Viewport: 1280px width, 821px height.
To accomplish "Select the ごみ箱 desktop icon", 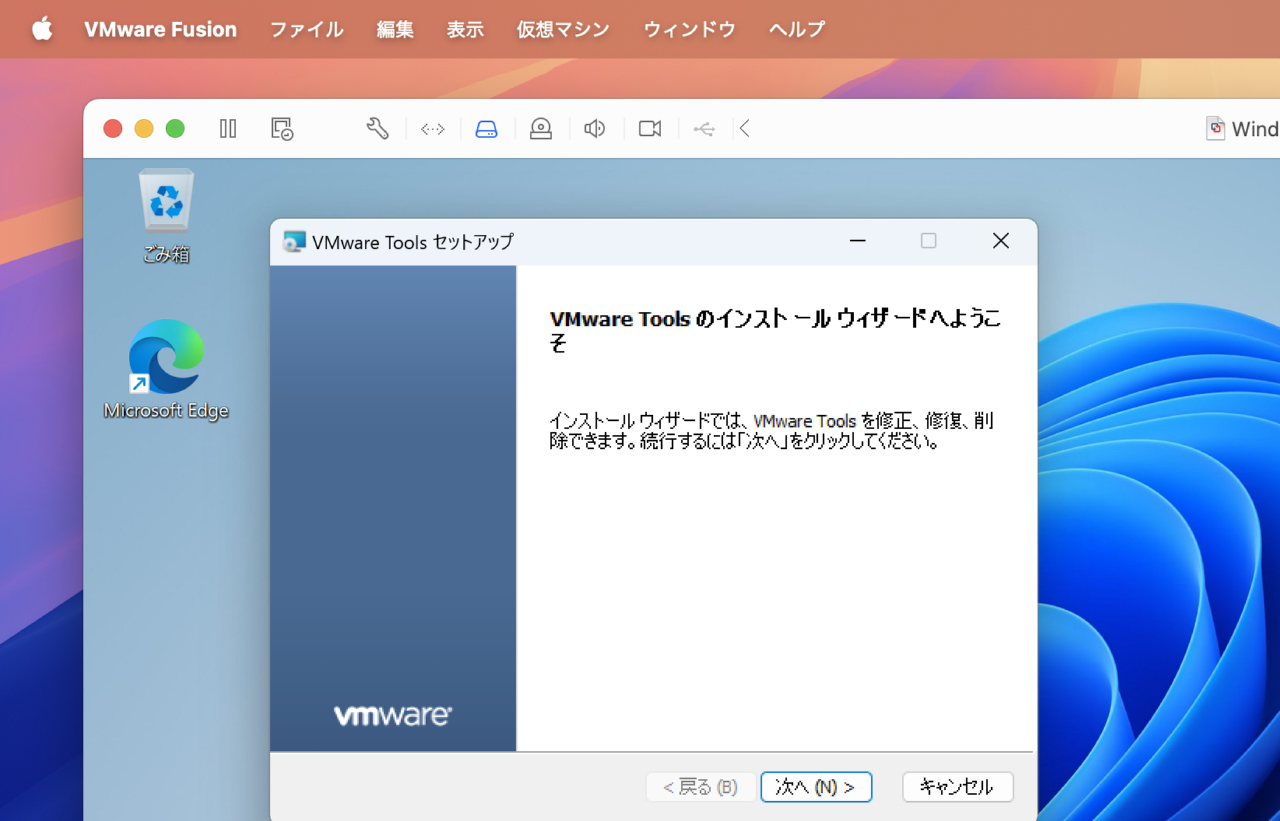I will [x=166, y=216].
